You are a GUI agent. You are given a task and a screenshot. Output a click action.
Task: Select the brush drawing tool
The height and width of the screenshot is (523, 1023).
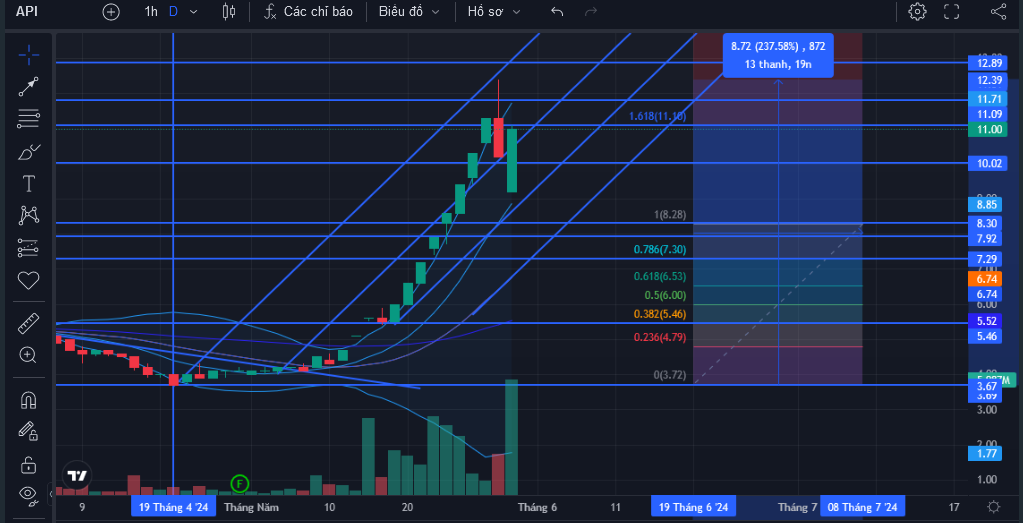[28, 152]
